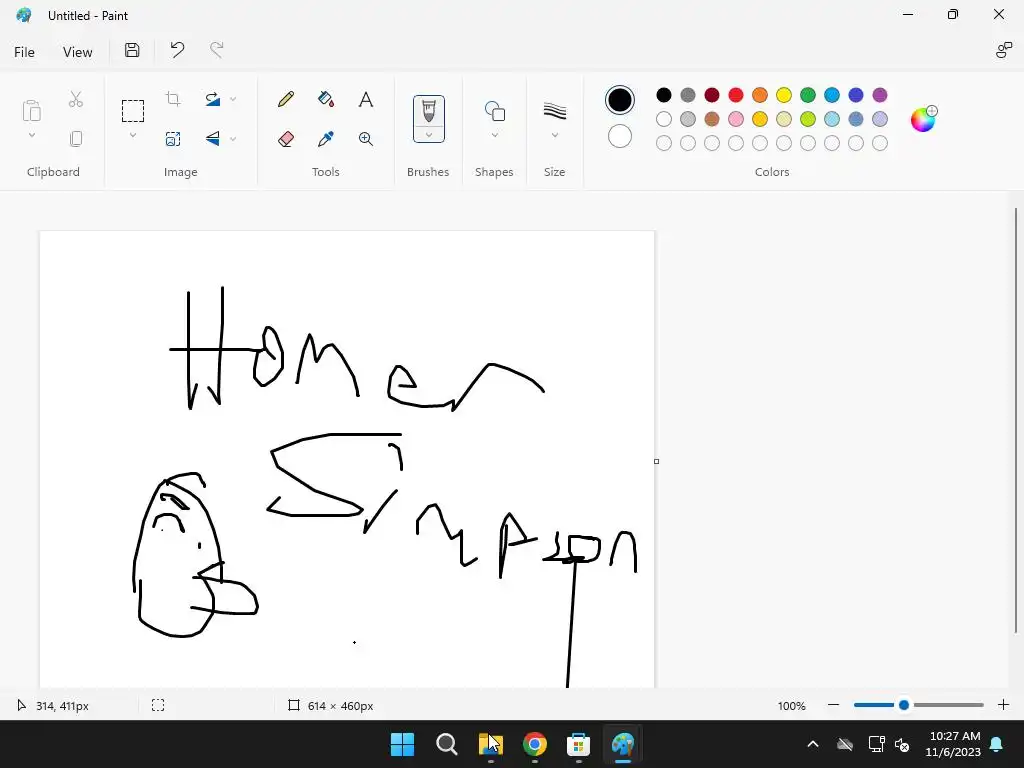Screen dimensions: 1024x768
Task: Open File Explorer from the taskbar
Action: (490, 744)
